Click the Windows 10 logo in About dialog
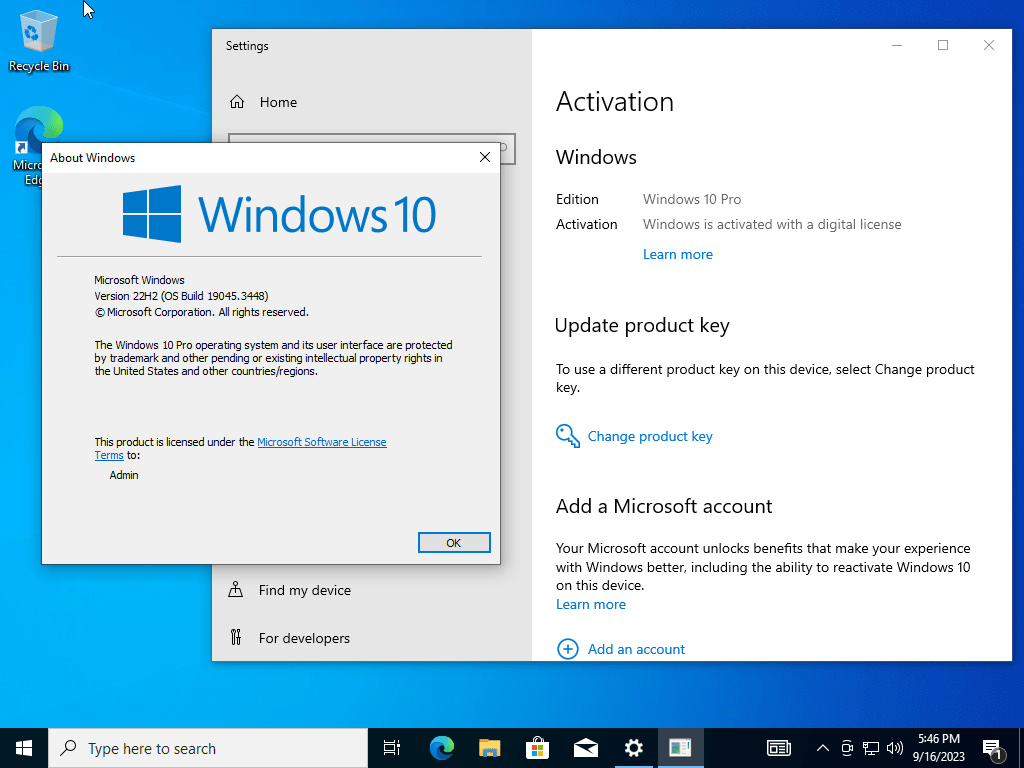 (279, 214)
